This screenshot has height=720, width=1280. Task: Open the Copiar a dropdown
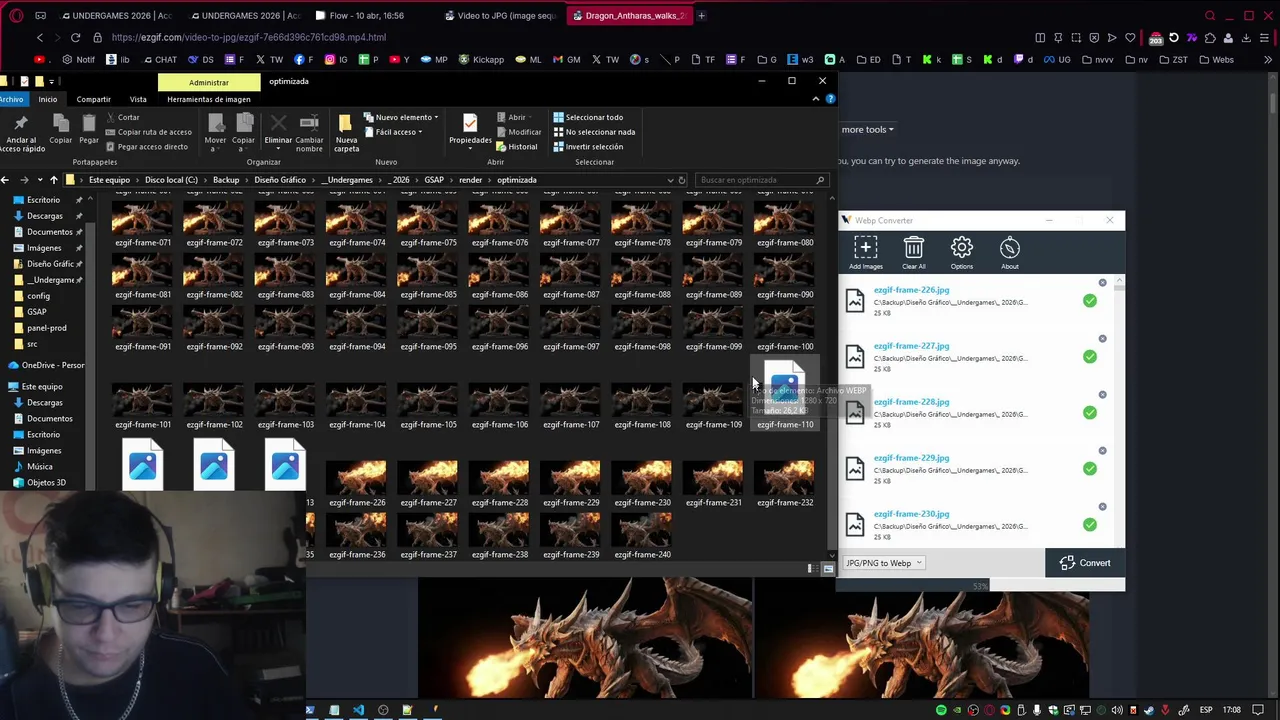tap(244, 132)
